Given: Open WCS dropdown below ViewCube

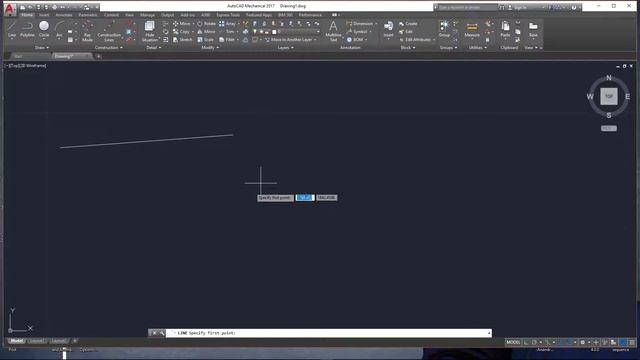Looking at the screenshot, I should point(609,128).
